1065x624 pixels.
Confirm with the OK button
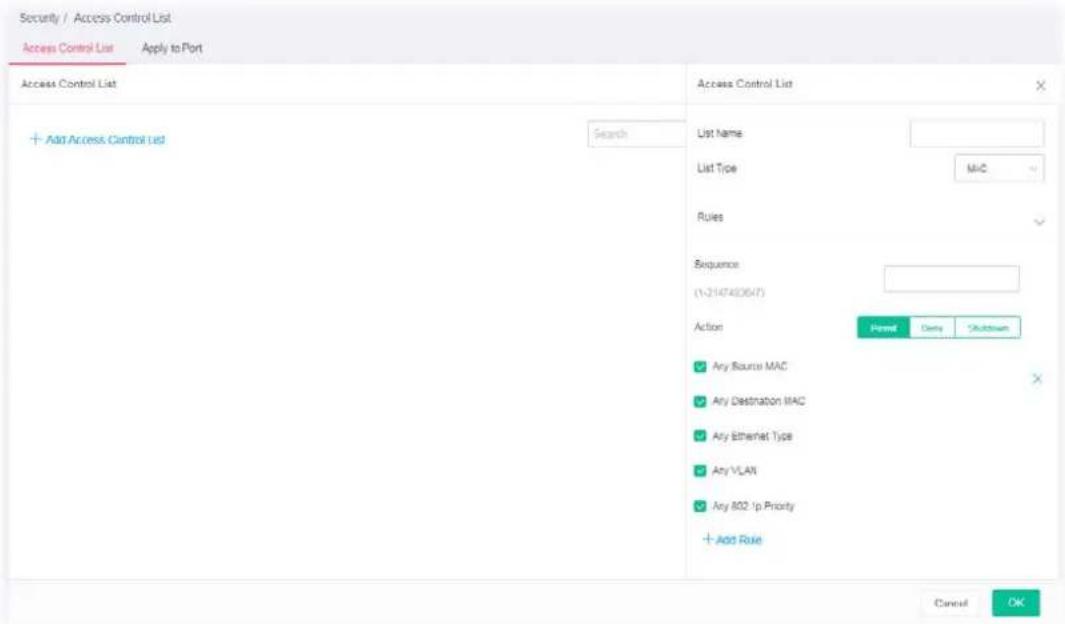tap(1015, 603)
